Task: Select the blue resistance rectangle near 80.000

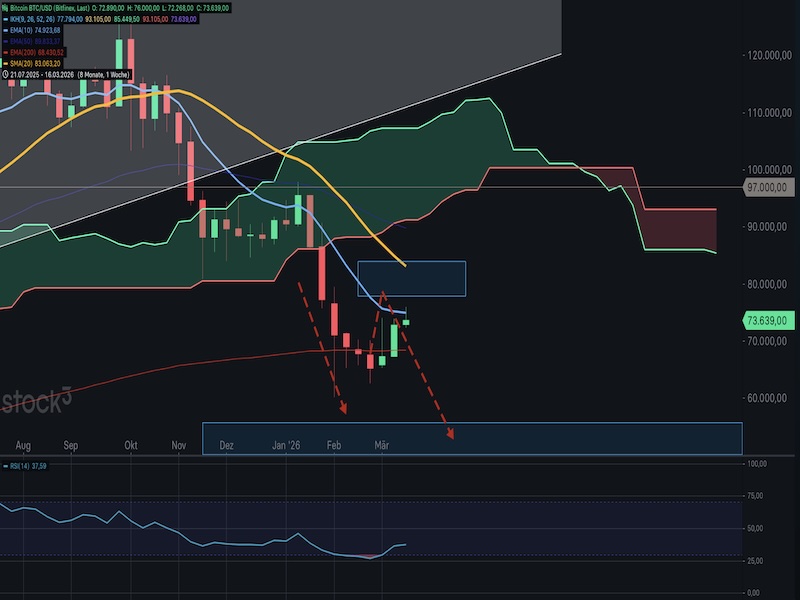Action: coord(412,279)
